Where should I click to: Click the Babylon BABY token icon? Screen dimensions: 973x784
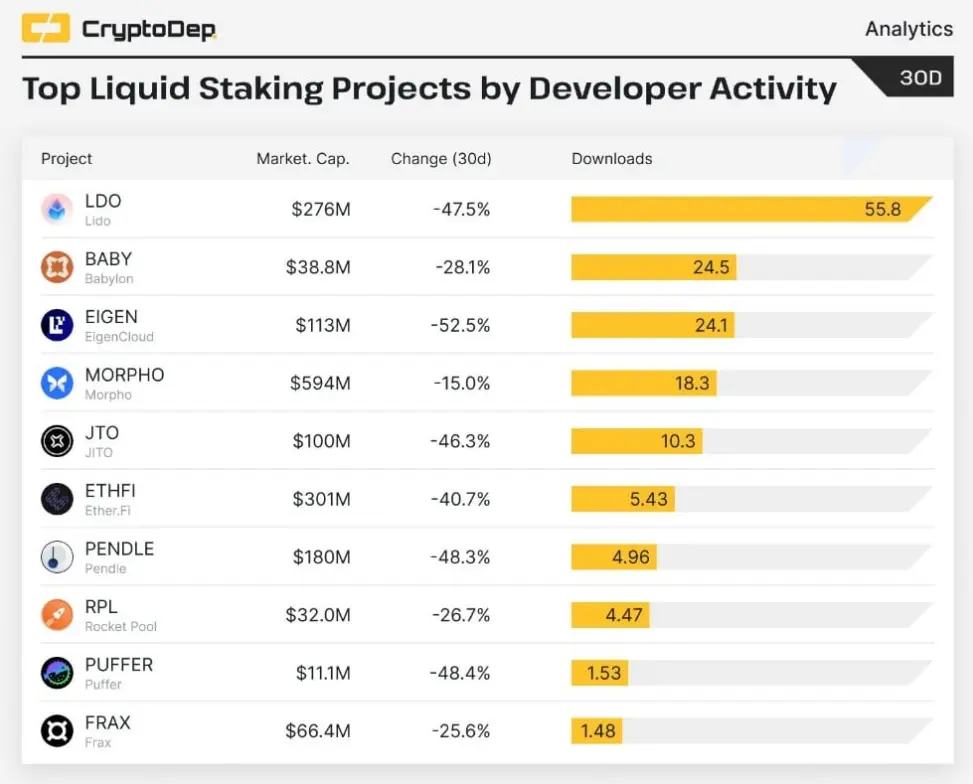pos(56,267)
